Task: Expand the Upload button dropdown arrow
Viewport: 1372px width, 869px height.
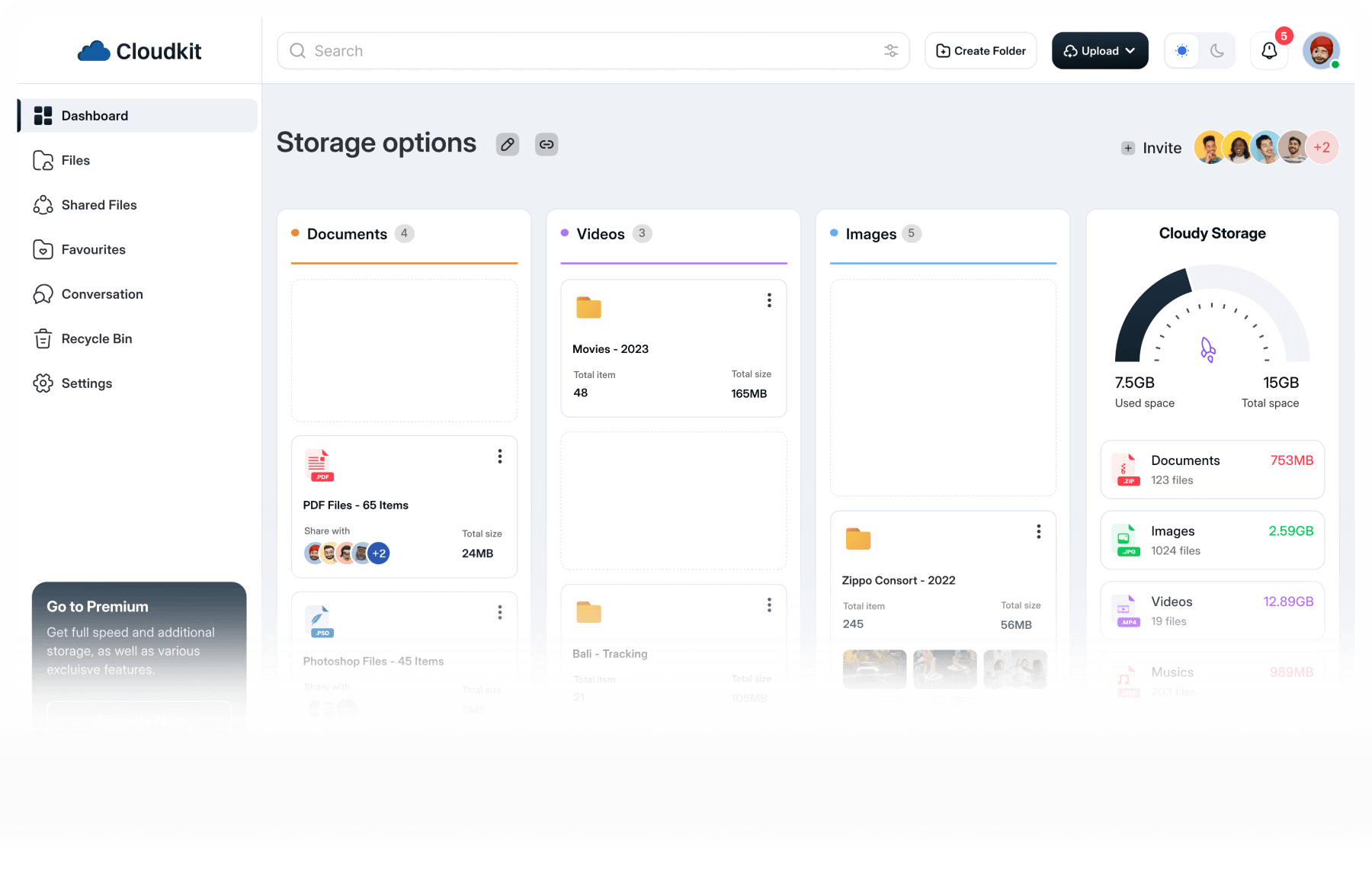Action: 1130,50
